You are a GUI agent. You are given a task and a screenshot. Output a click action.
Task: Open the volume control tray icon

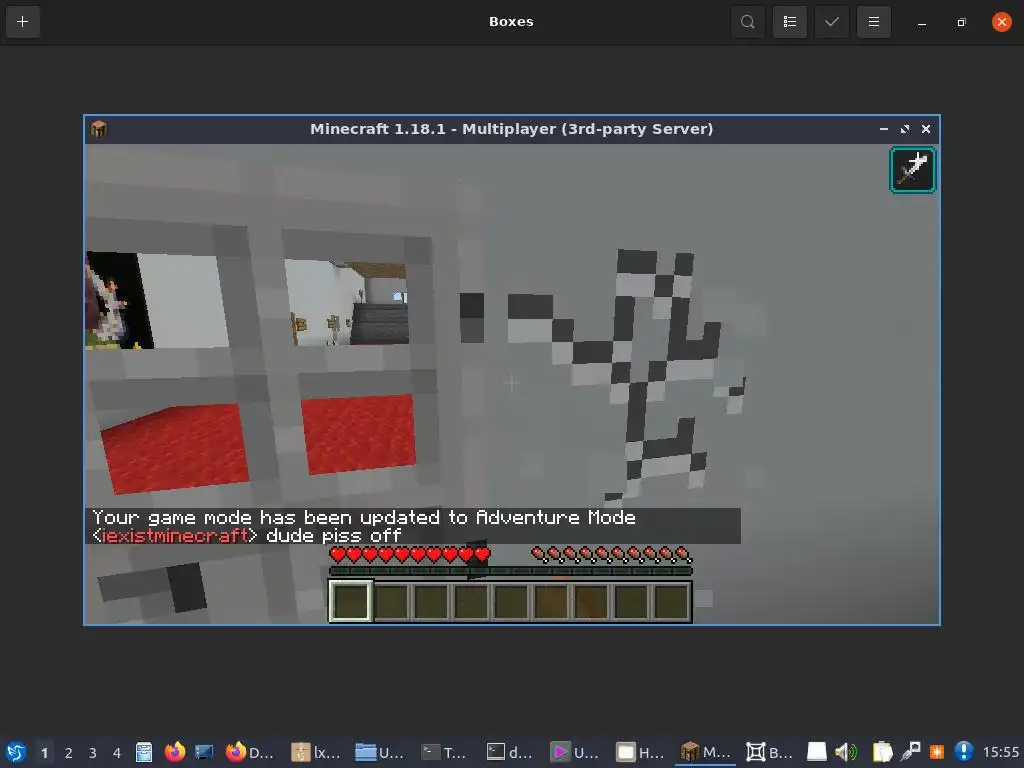pos(846,752)
